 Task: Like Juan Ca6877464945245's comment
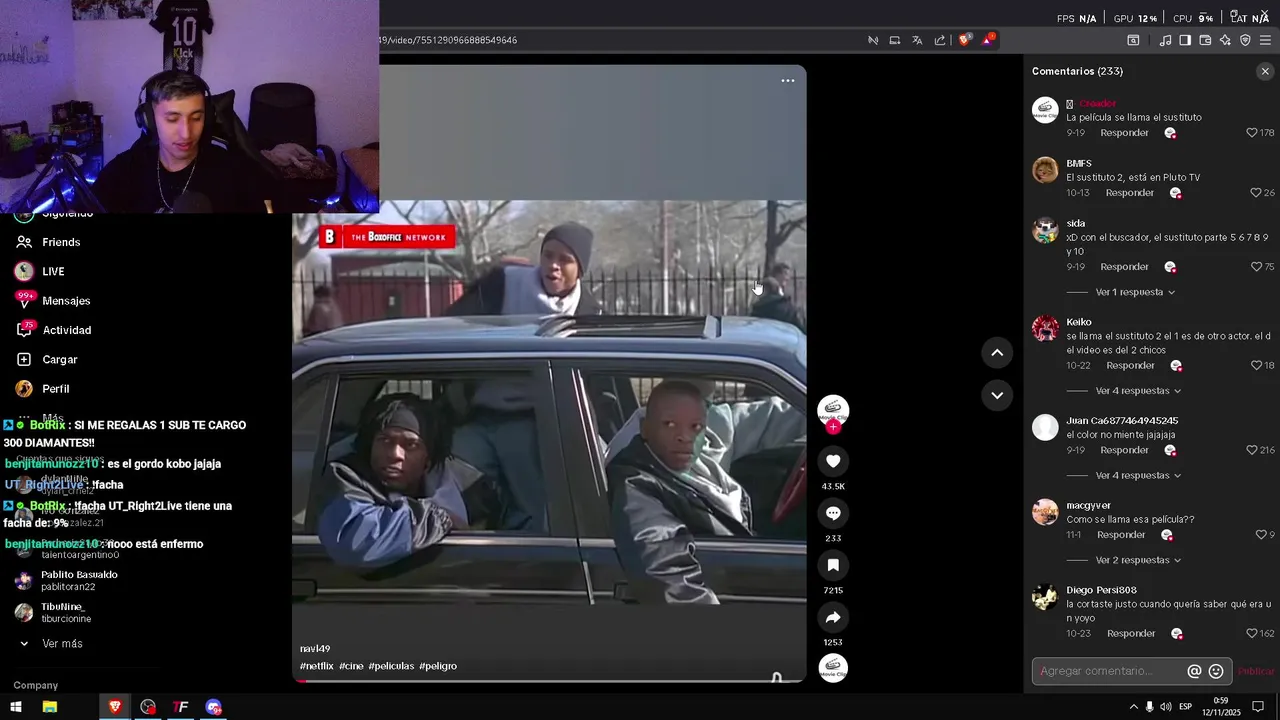click(1251, 450)
